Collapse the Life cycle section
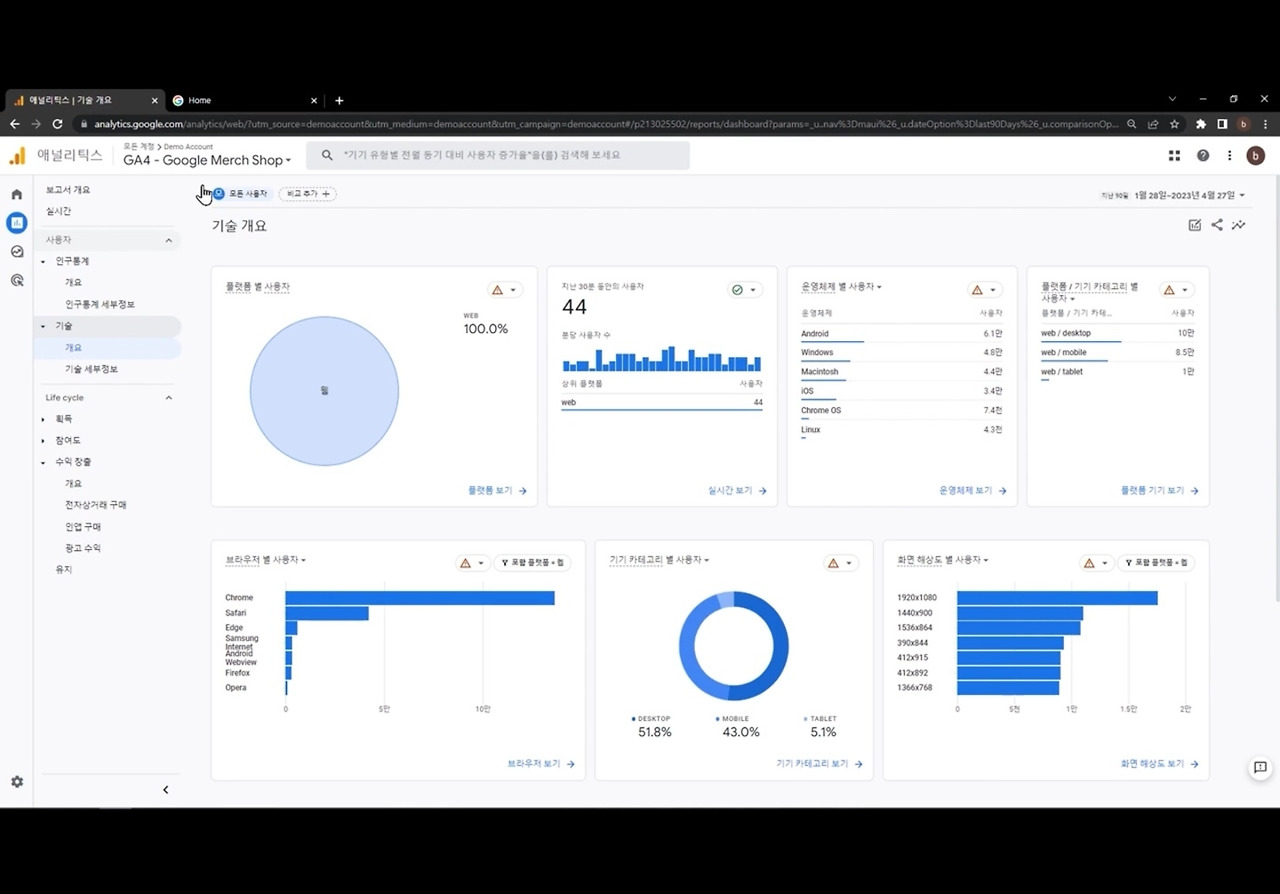The height and width of the screenshot is (894, 1280). pos(168,398)
